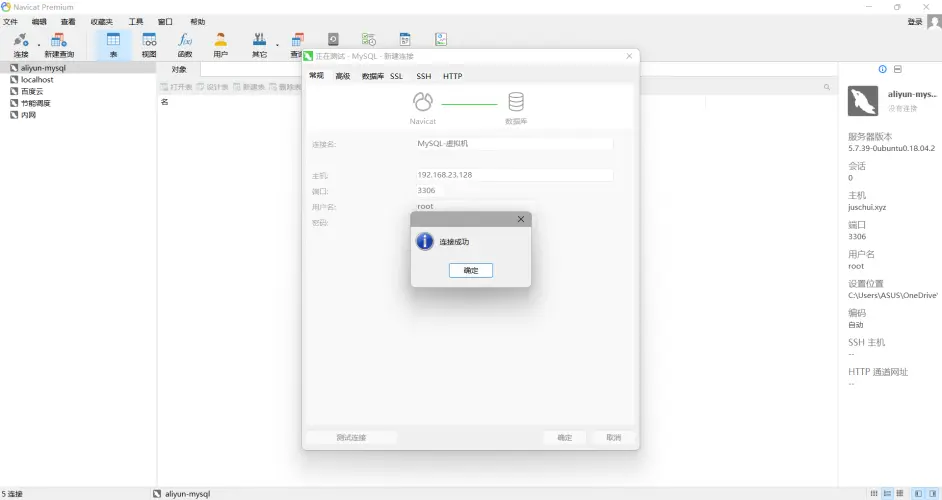Click the model toolbar icon

point(405,40)
